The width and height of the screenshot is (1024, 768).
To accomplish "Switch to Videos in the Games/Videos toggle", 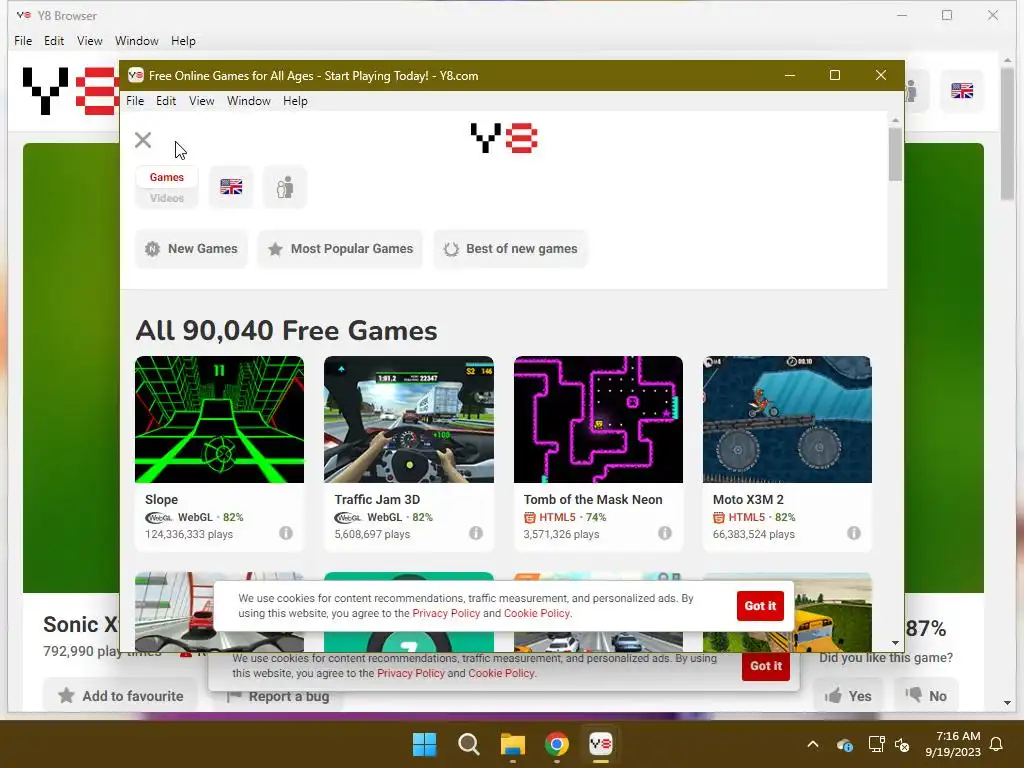I will pos(167,198).
